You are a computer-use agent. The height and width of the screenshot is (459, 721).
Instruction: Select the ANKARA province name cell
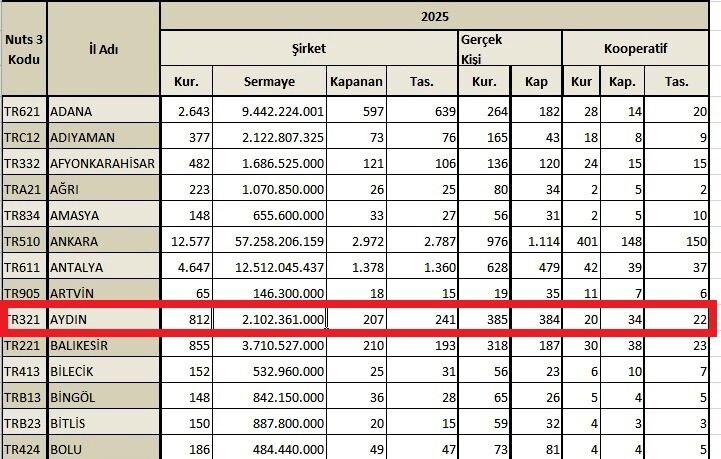point(103,241)
